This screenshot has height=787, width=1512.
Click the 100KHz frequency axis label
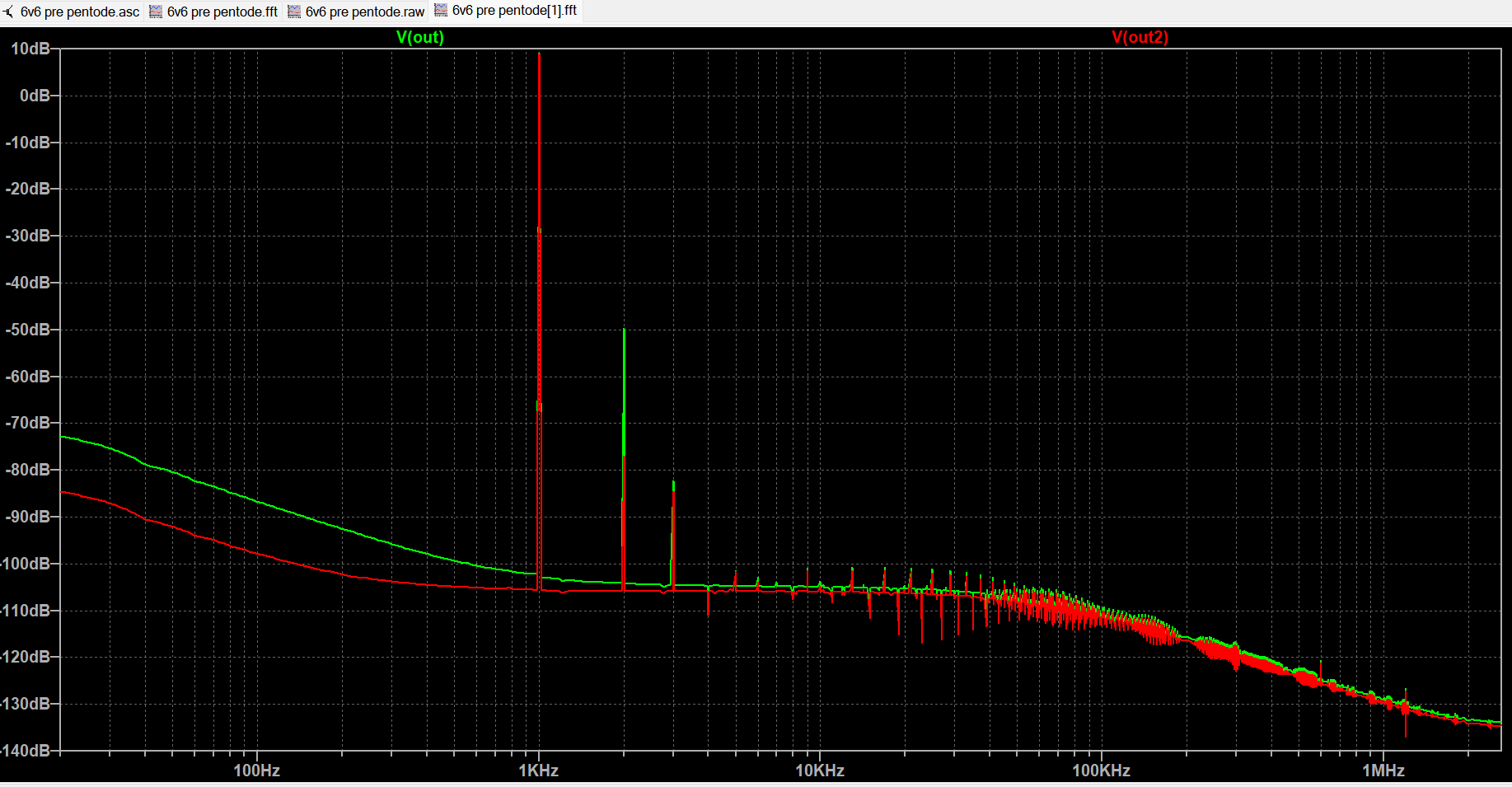click(1102, 771)
